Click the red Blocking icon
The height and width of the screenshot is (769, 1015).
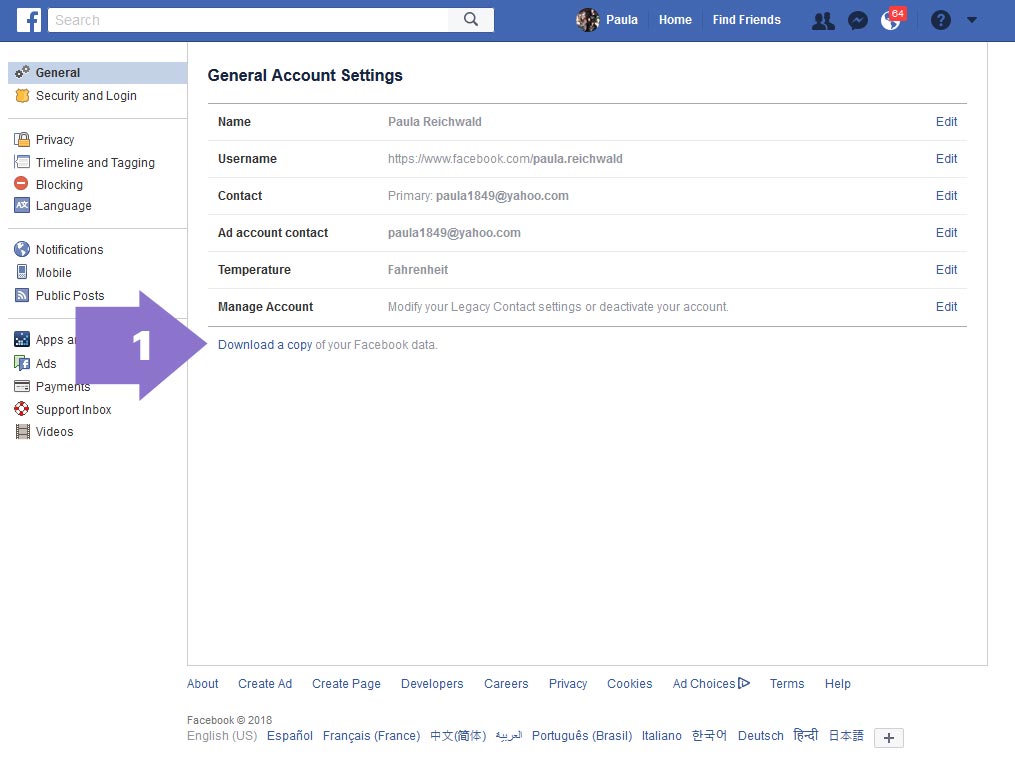click(x=21, y=184)
